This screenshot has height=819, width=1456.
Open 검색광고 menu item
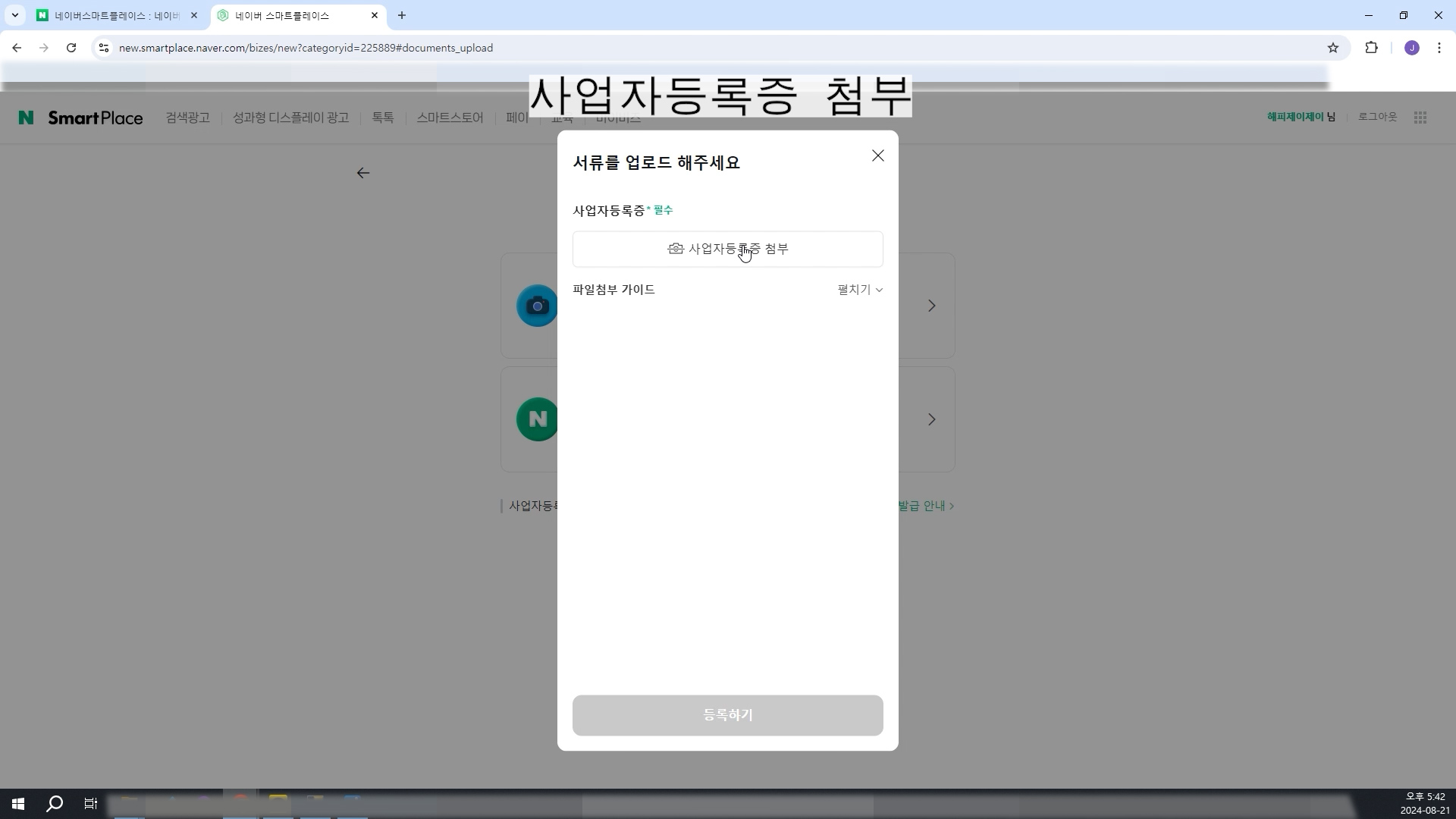pos(187,118)
